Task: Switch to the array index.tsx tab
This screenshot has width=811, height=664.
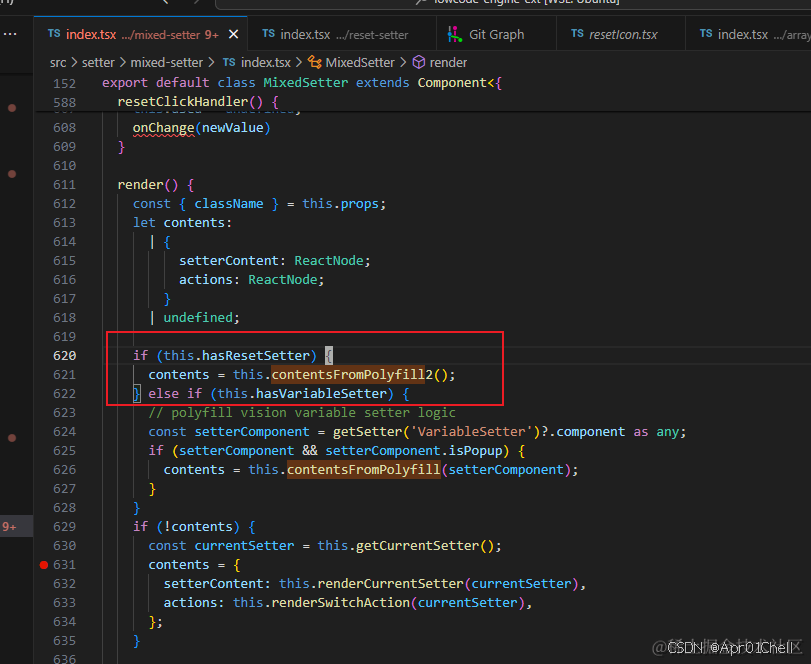Action: coord(748,34)
